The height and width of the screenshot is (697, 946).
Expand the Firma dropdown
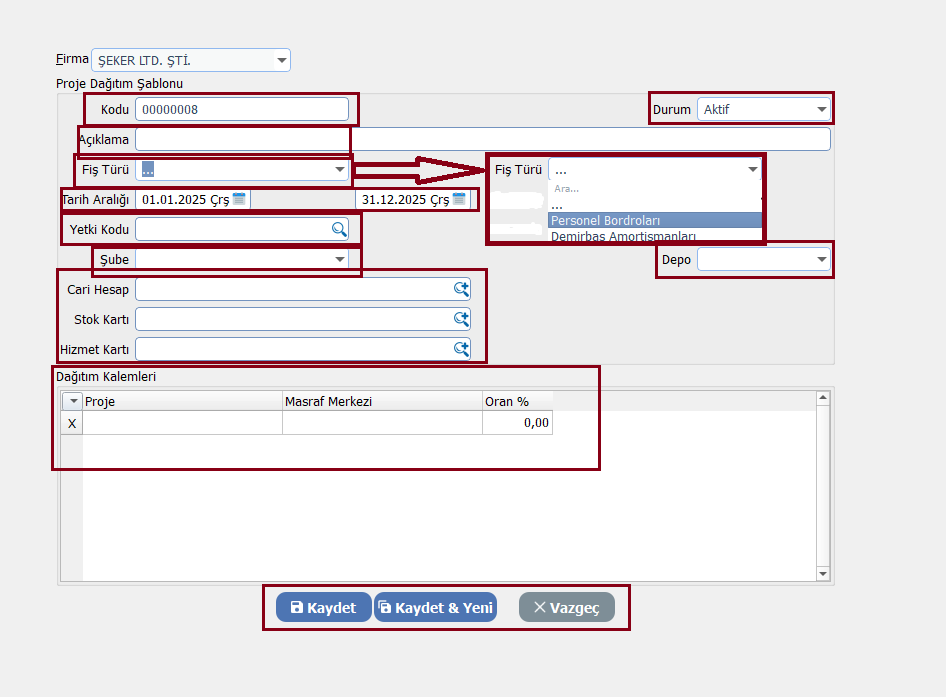tap(281, 61)
